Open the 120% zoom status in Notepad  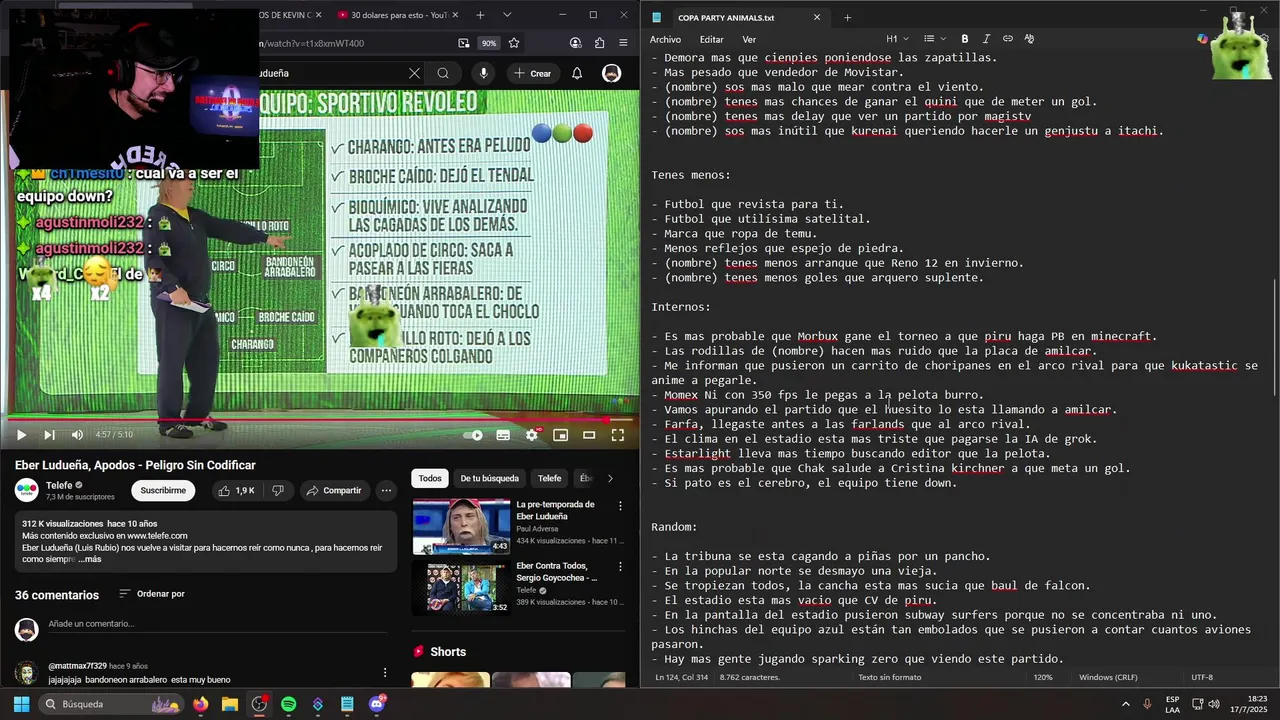tap(1043, 677)
